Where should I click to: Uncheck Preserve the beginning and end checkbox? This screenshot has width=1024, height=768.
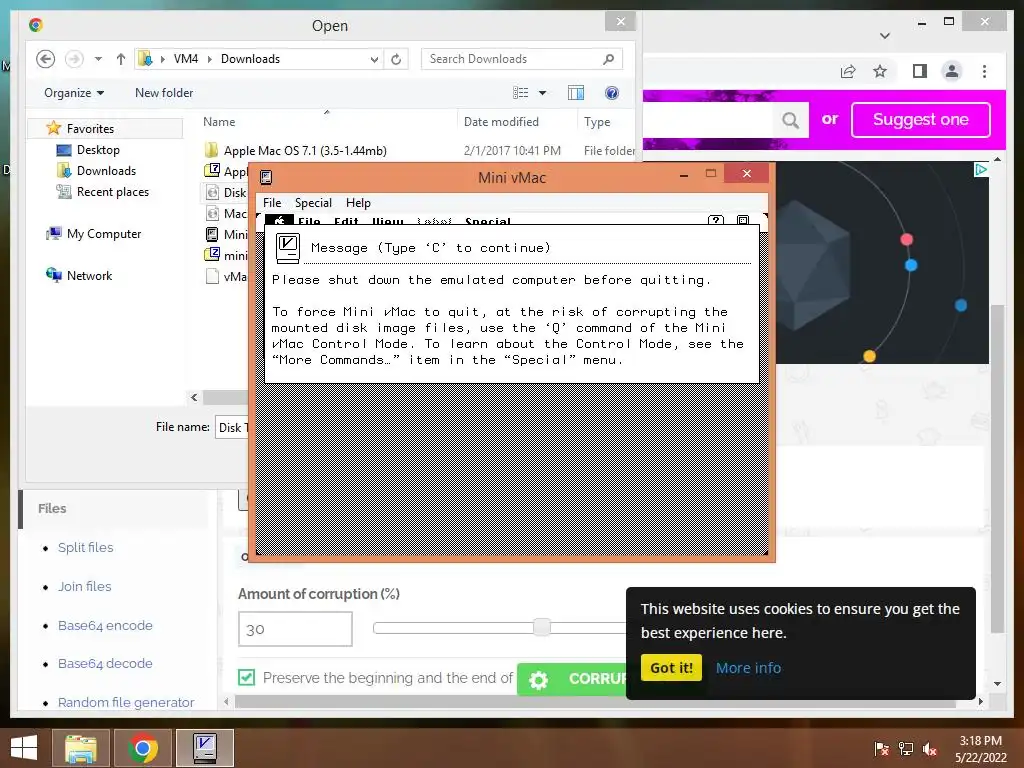click(x=246, y=677)
